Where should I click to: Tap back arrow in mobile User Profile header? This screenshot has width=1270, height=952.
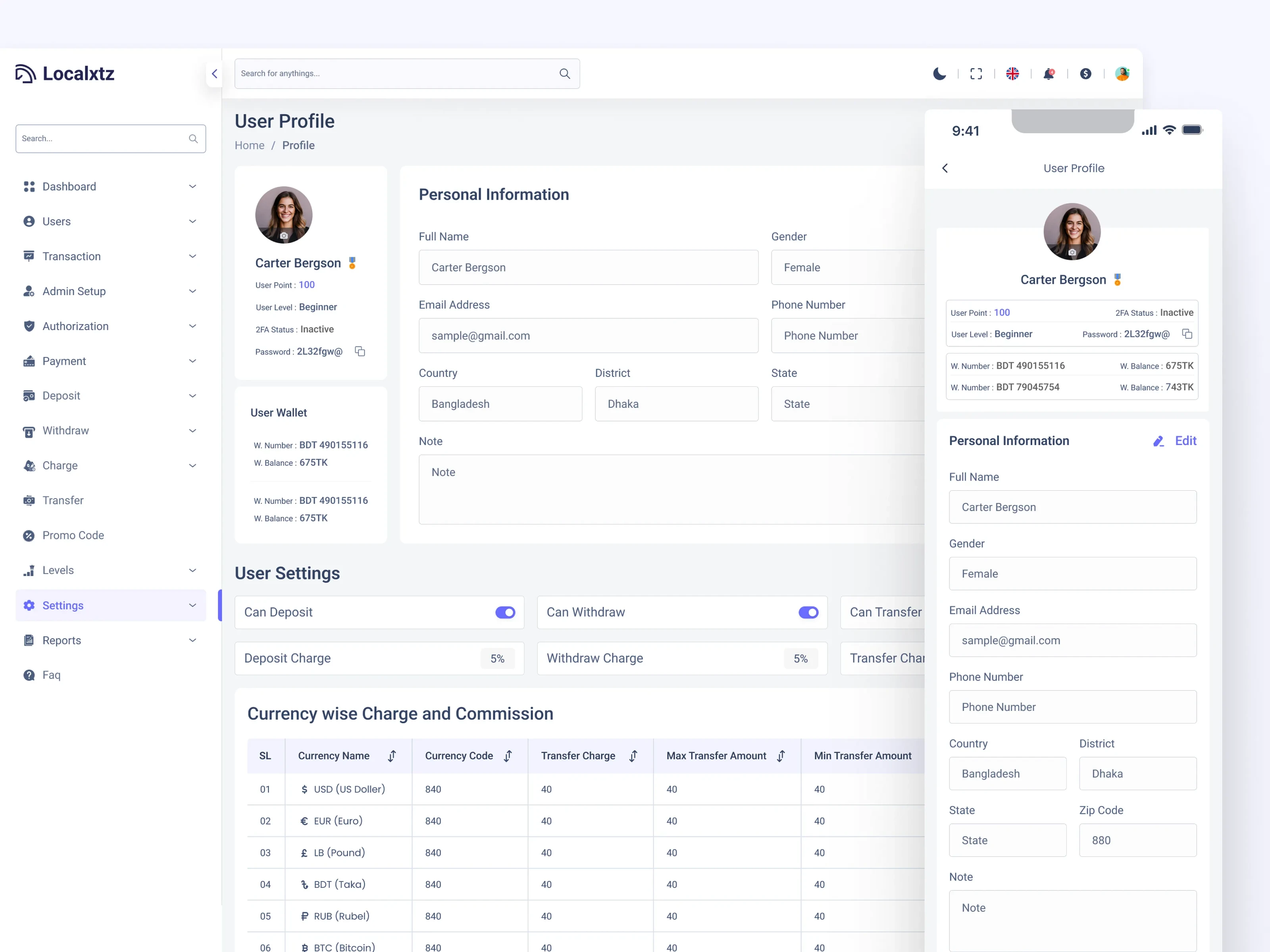coord(945,168)
